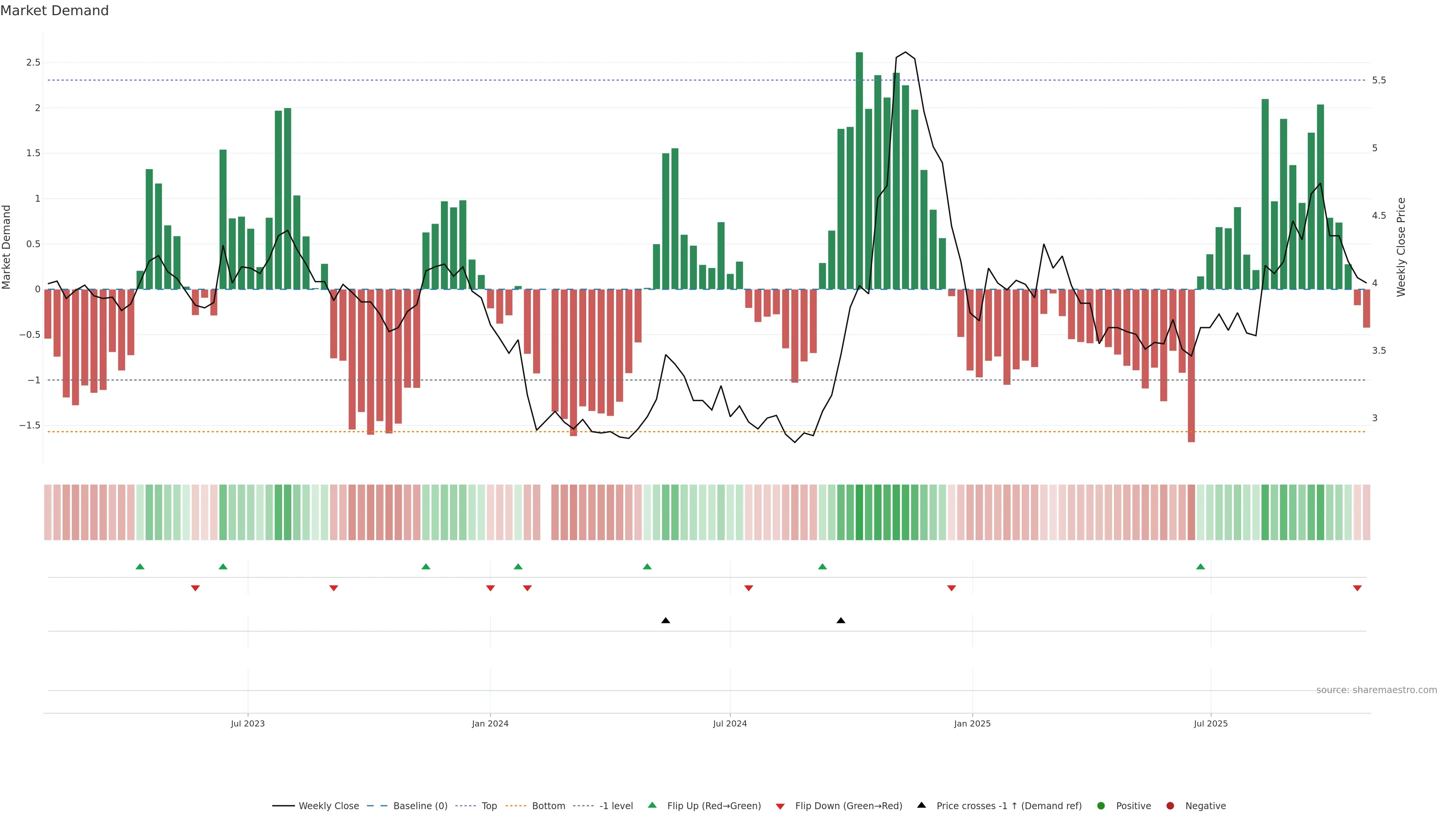Toggle the Top legend line entry

coord(489,806)
